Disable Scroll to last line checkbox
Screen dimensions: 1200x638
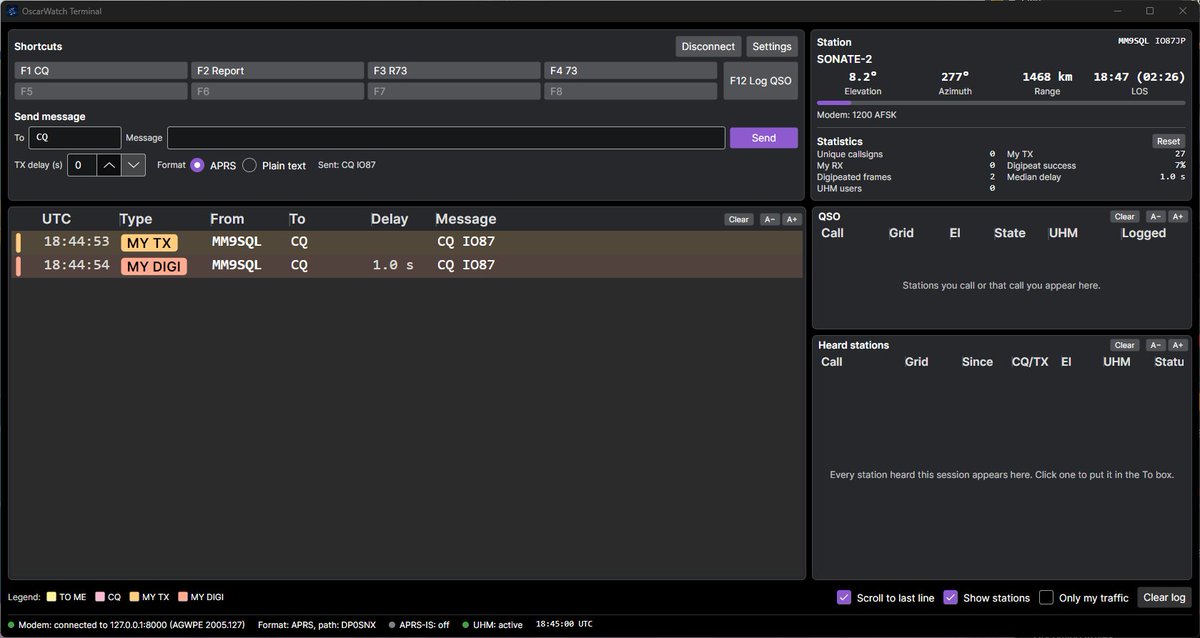coord(845,597)
